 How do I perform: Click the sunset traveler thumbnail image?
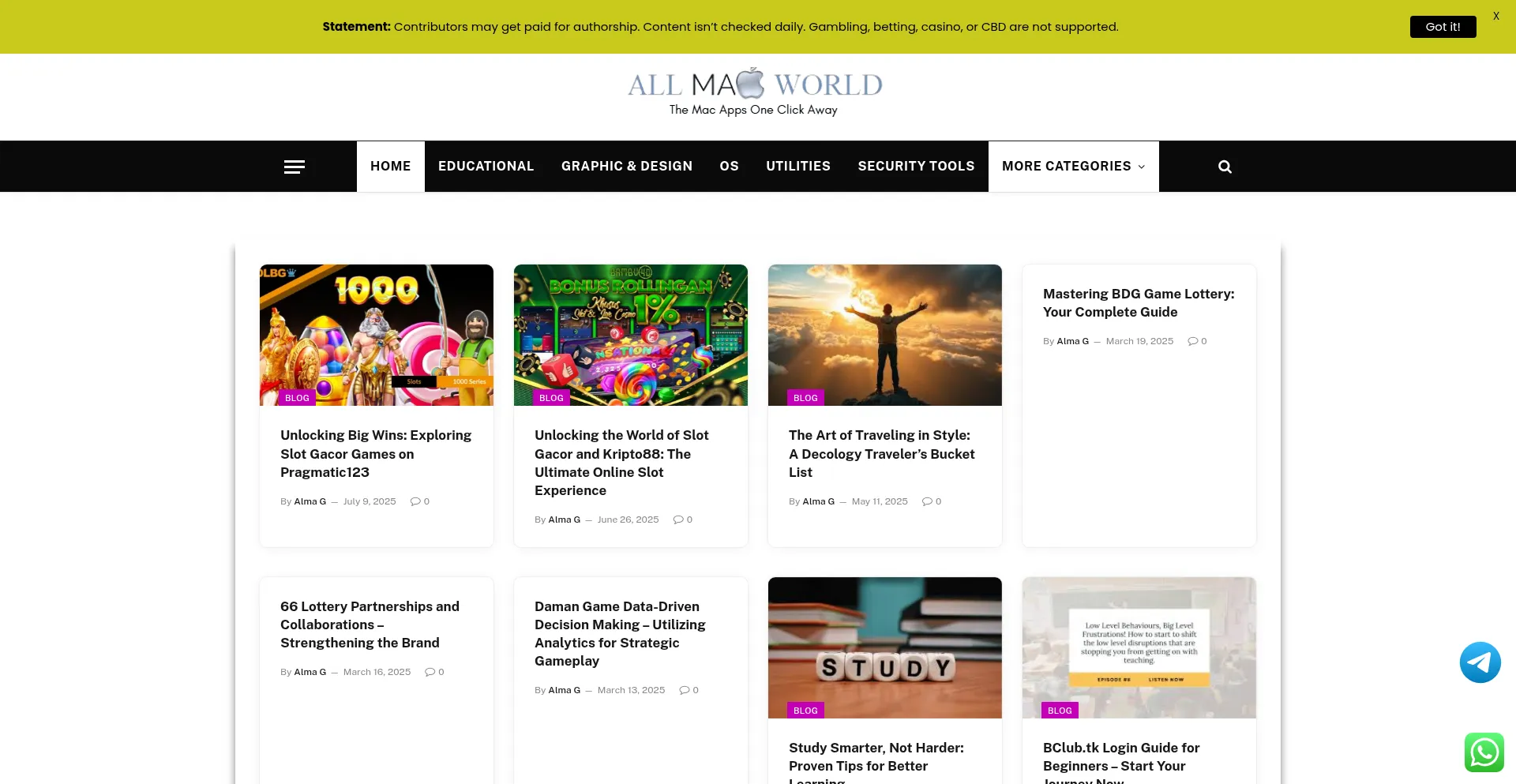click(x=885, y=335)
